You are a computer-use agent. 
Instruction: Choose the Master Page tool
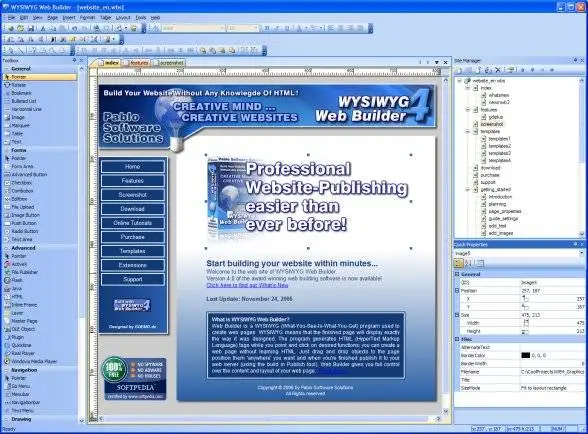coord(24,321)
